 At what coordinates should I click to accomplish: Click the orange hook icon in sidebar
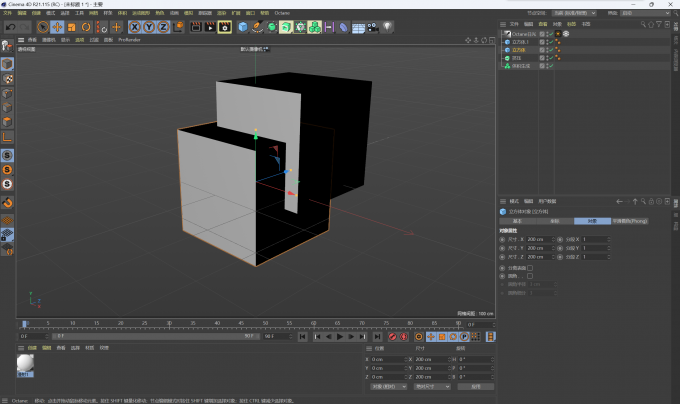point(7,202)
